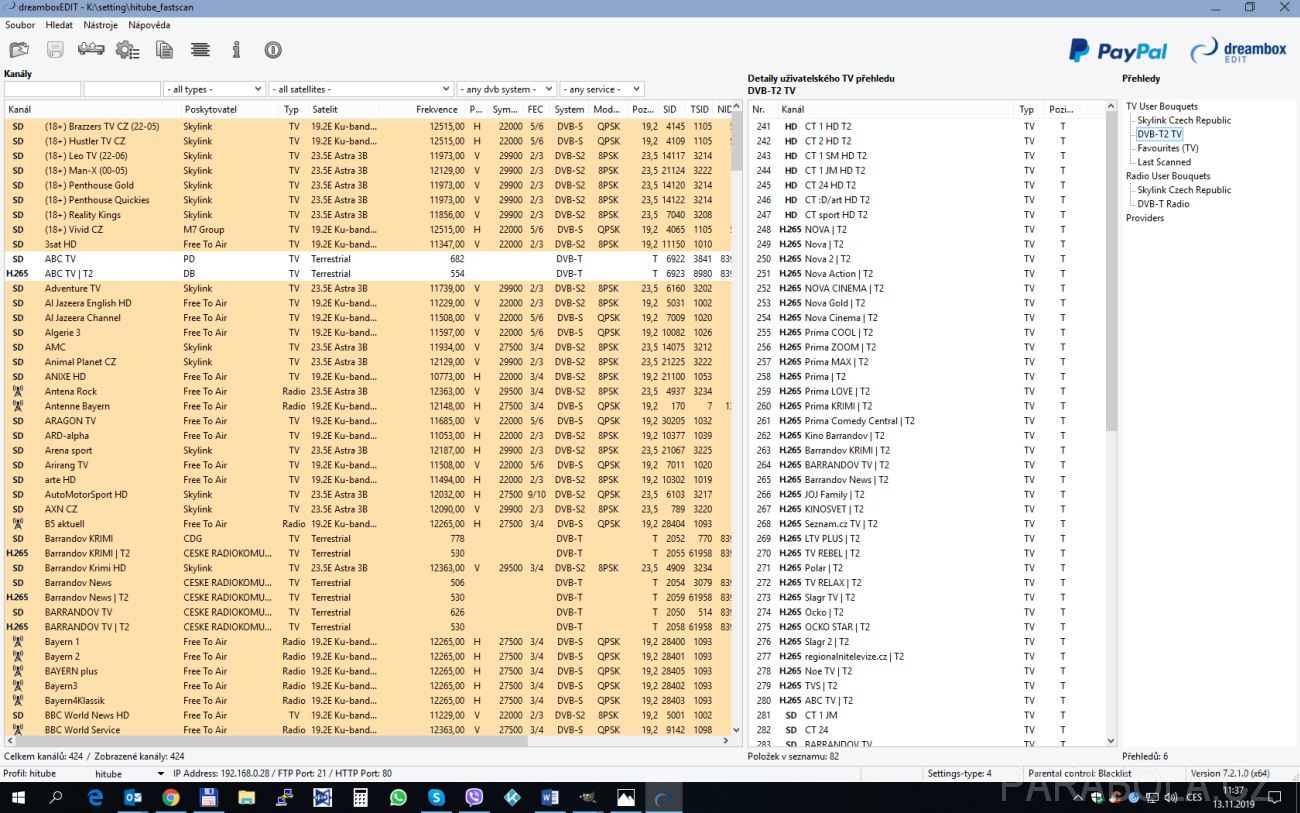
Task: Click the round power toolbar icon
Action: pyautogui.click(x=273, y=49)
